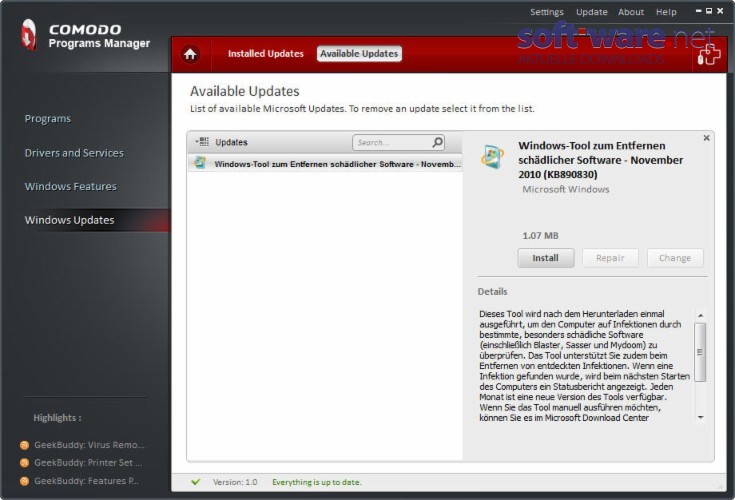Click the Version: 1.0 status text
Viewport: 735px width, 500px height.
click(x=235, y=482)
